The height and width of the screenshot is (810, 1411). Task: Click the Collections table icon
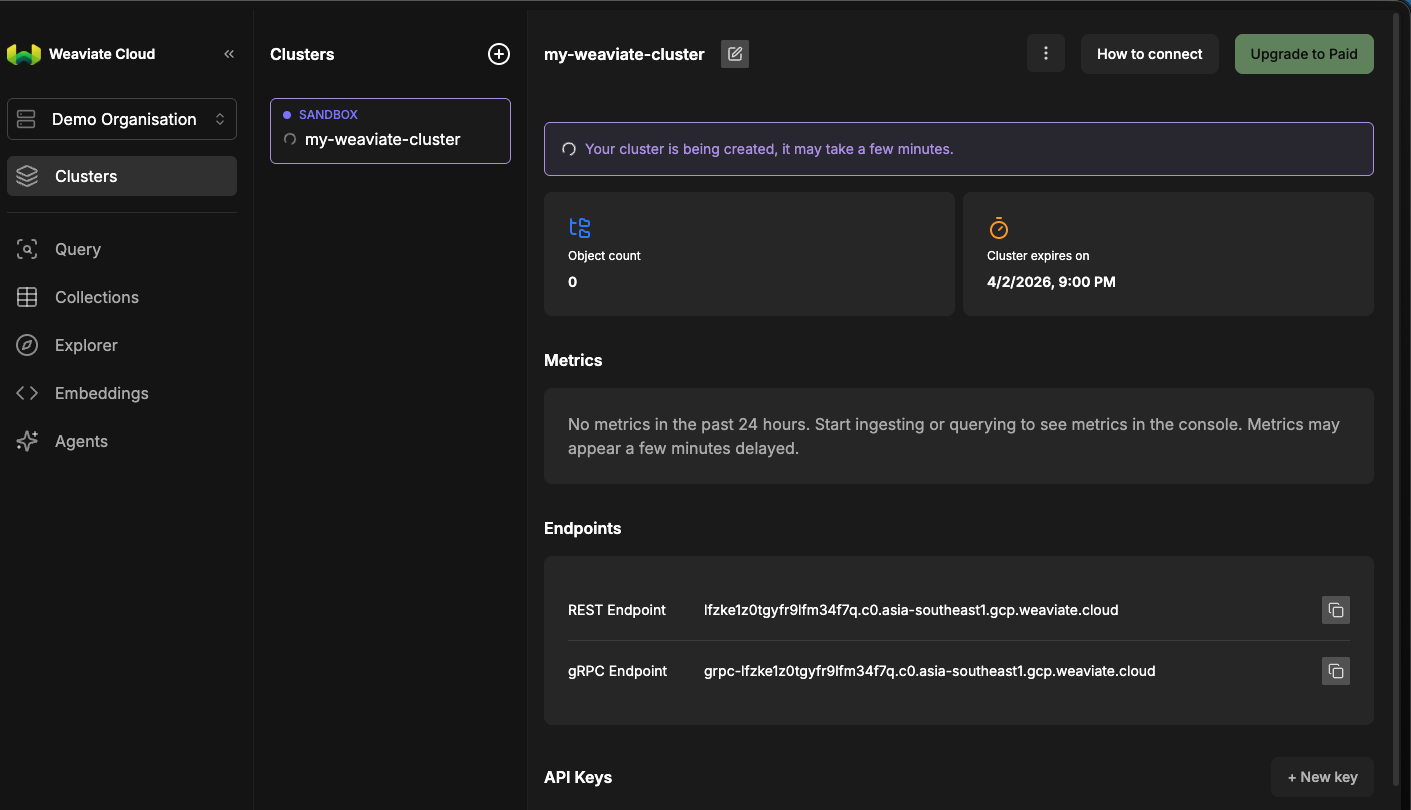click(27, 297)
